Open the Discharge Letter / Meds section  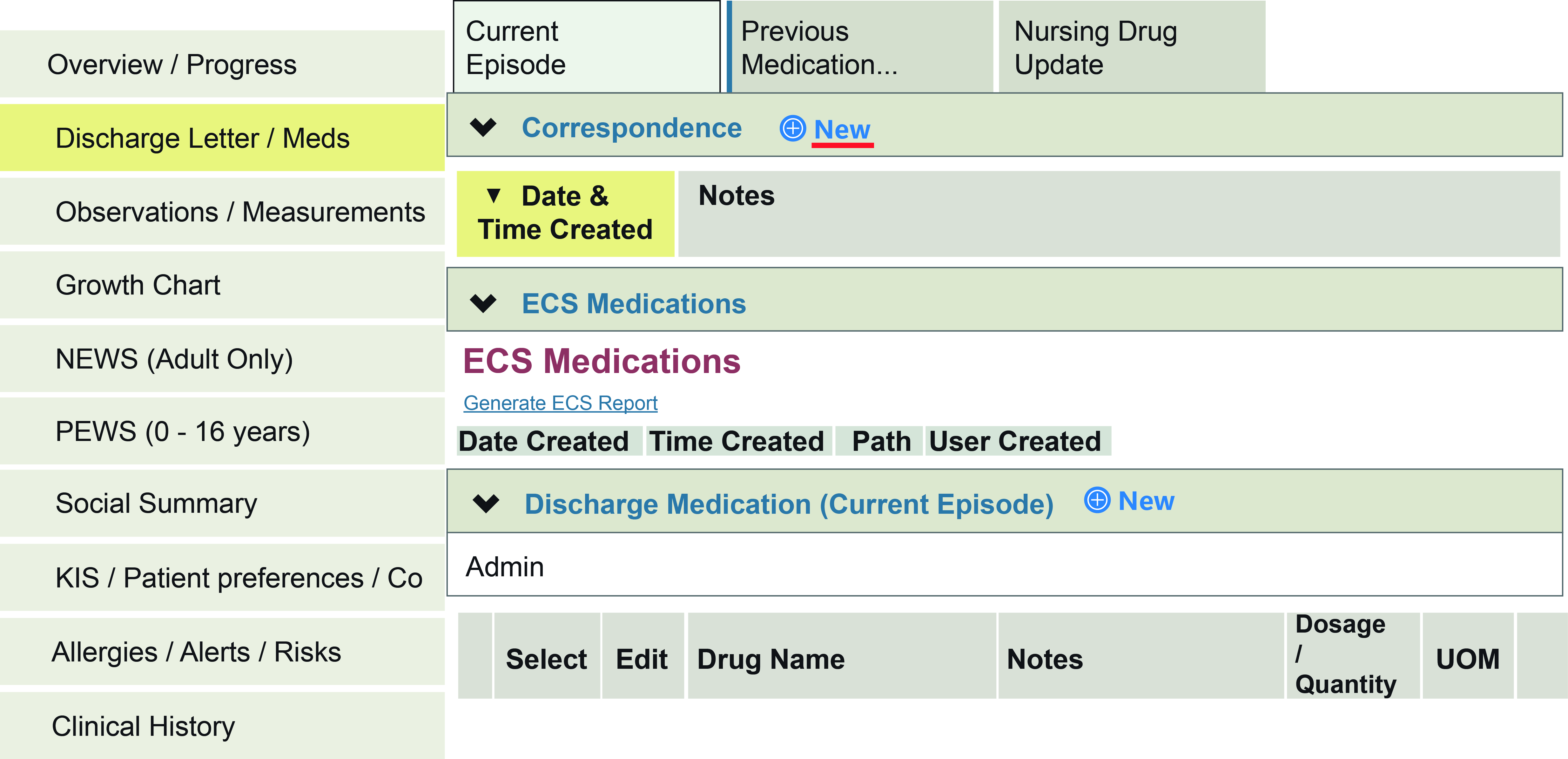[203, 138]
